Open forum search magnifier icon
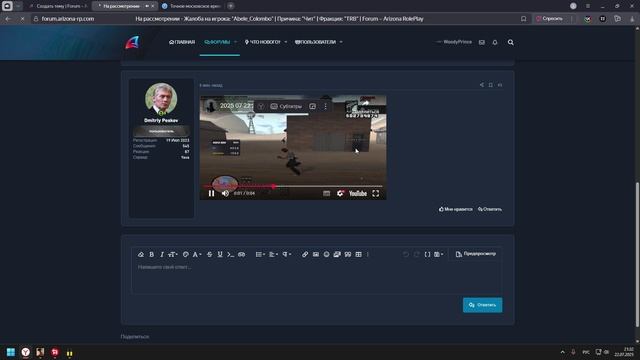 coord(511,42)
